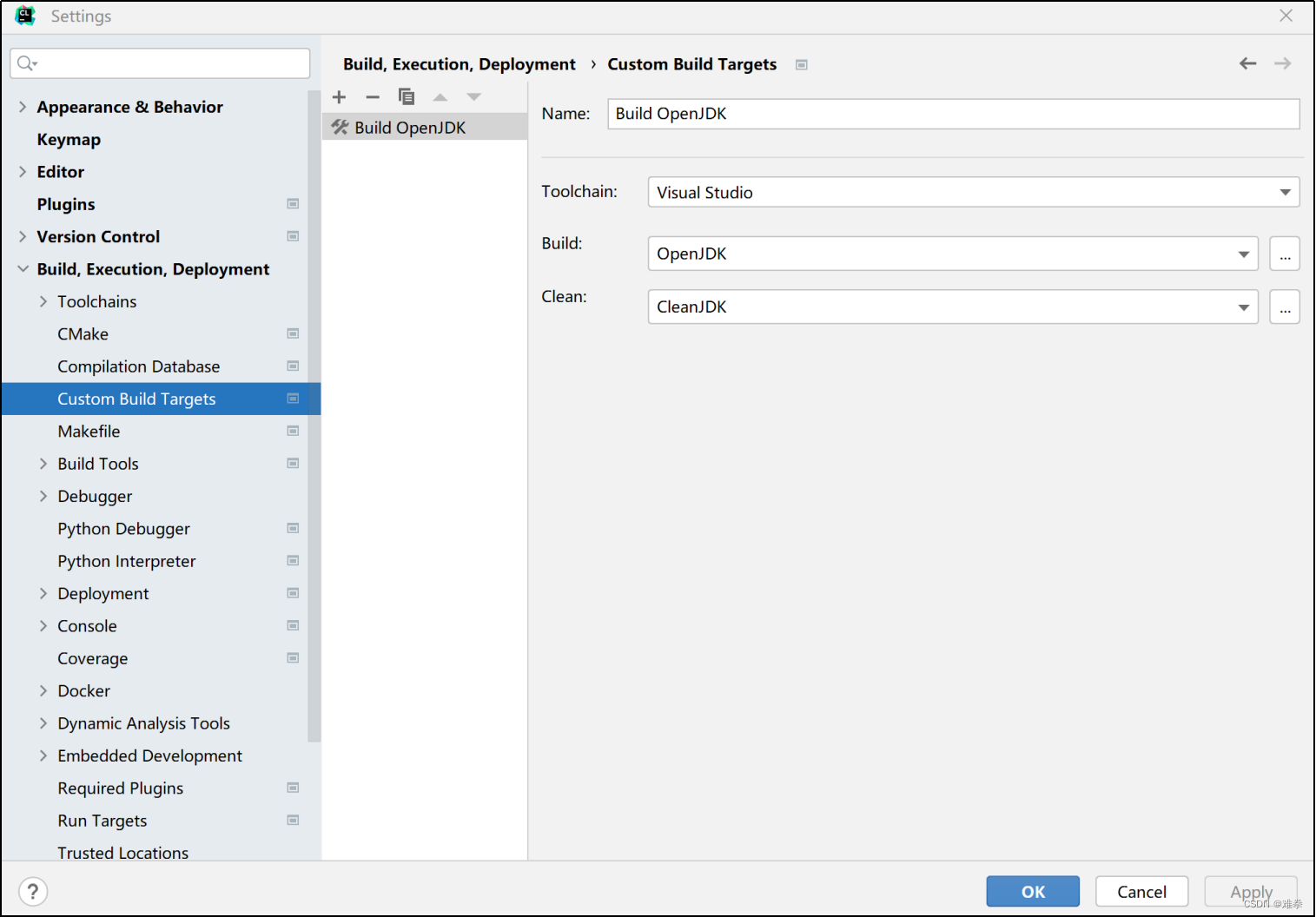Expand the Debugger node

pos(43,497)
